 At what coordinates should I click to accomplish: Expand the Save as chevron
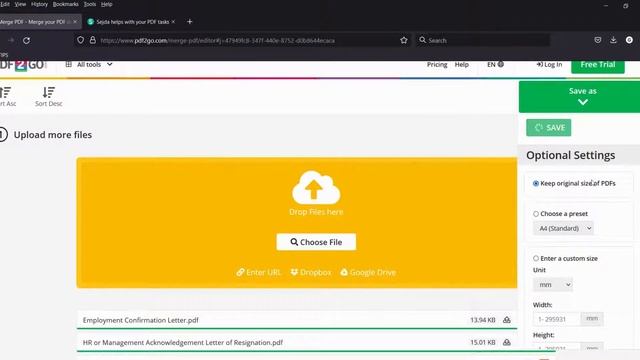(x=582, y=102)
